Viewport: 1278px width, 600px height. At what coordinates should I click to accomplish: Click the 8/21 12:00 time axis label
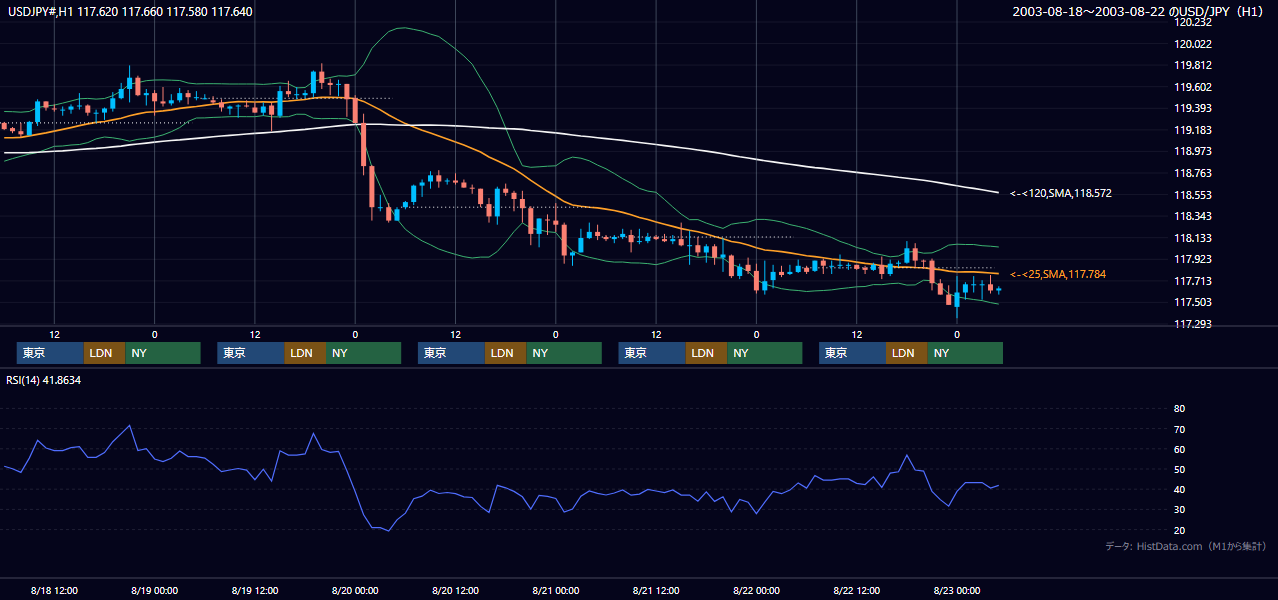(x=656, y=590)
